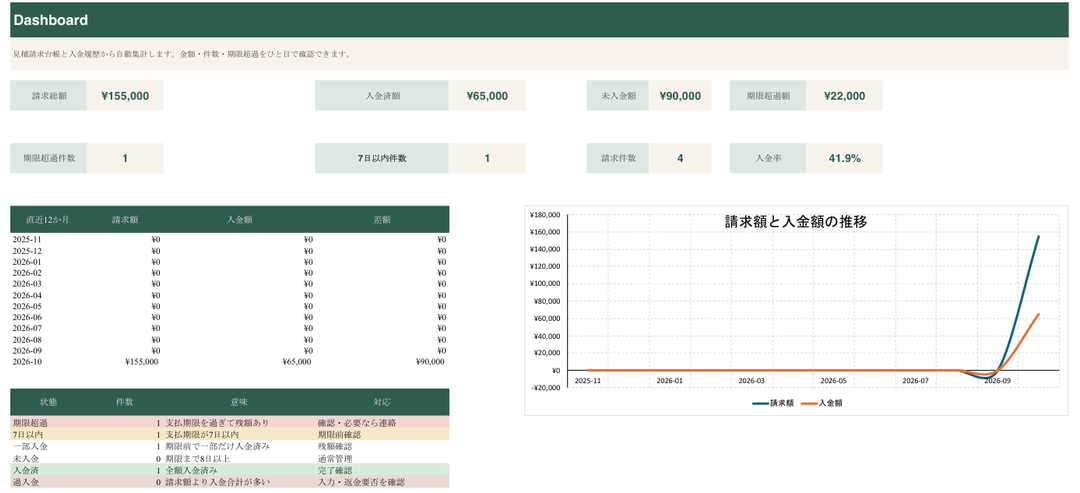Screen dimensions: 1080x493
Task: Click the count 0 in the 未入金 status row
Action: point(158,458)
